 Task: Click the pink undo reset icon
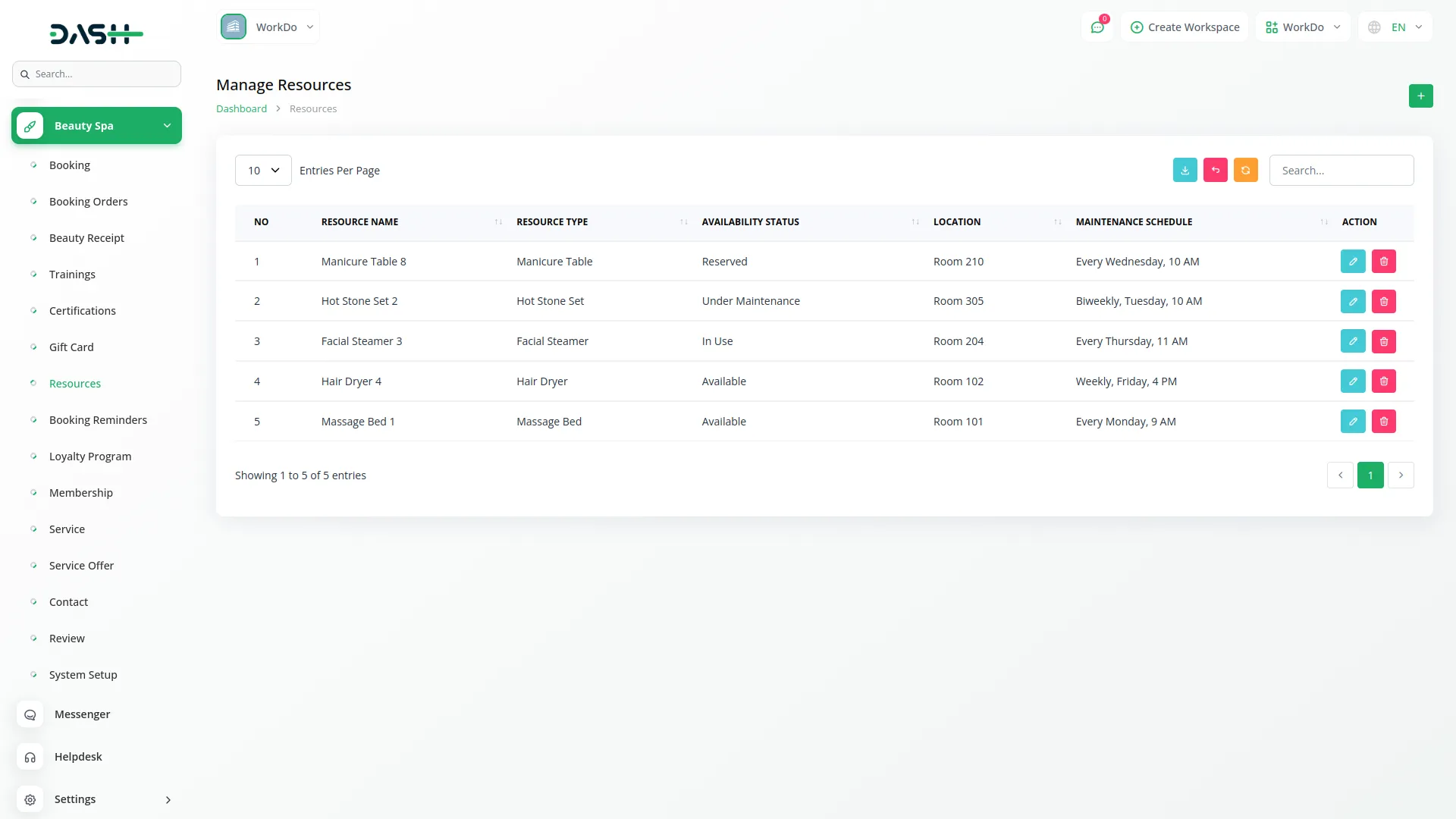click(x=1215, y=170)
